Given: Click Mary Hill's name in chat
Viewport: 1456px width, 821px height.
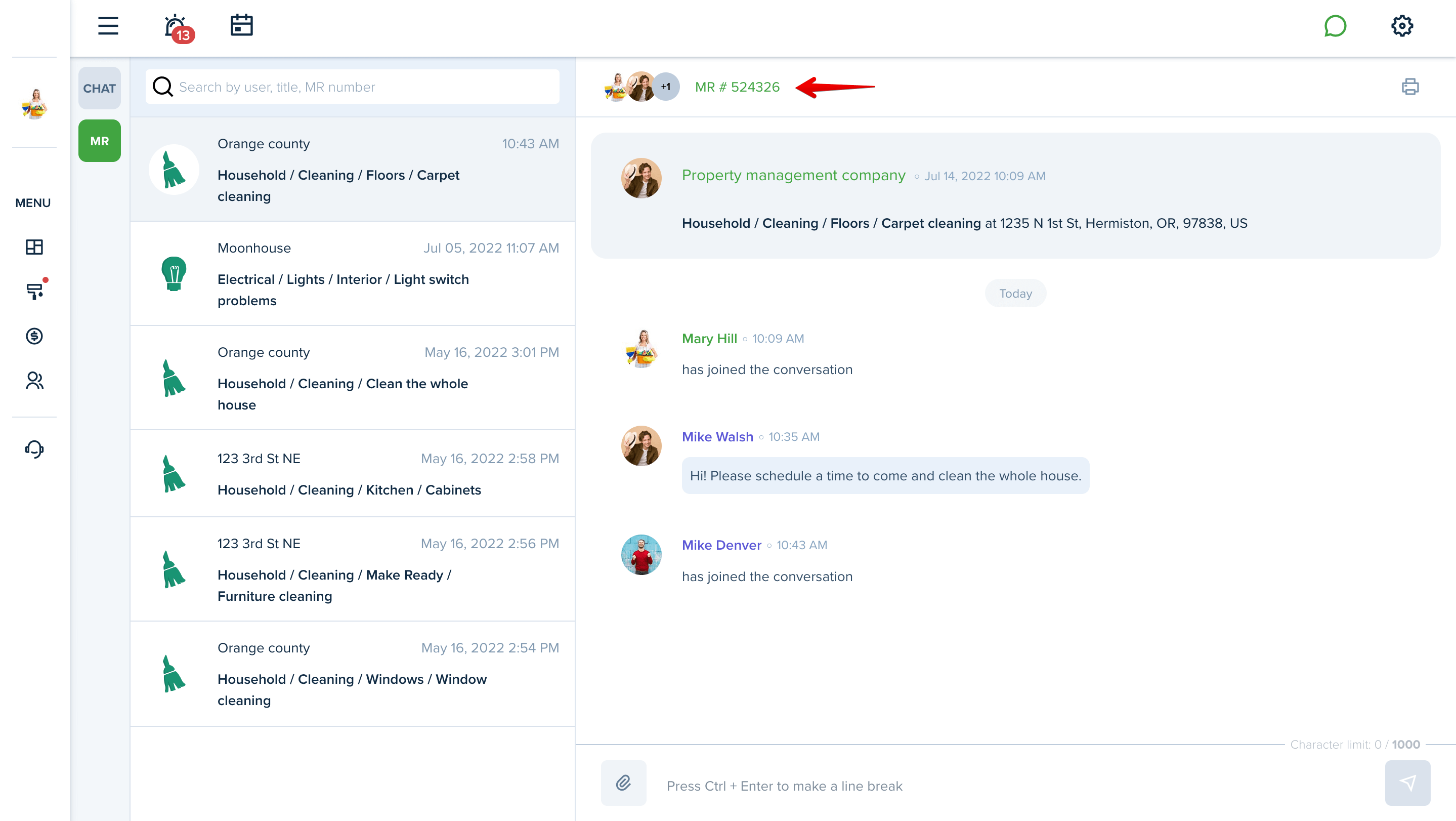Looking at the screenshot, I should coord(709,338).
